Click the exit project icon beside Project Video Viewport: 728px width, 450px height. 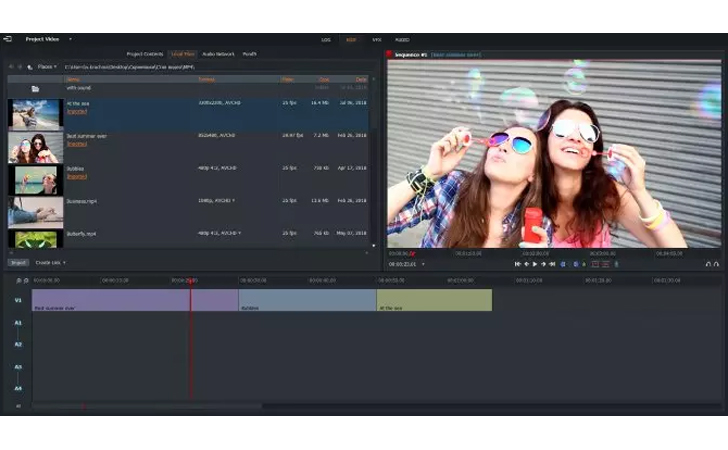[7, 39]
